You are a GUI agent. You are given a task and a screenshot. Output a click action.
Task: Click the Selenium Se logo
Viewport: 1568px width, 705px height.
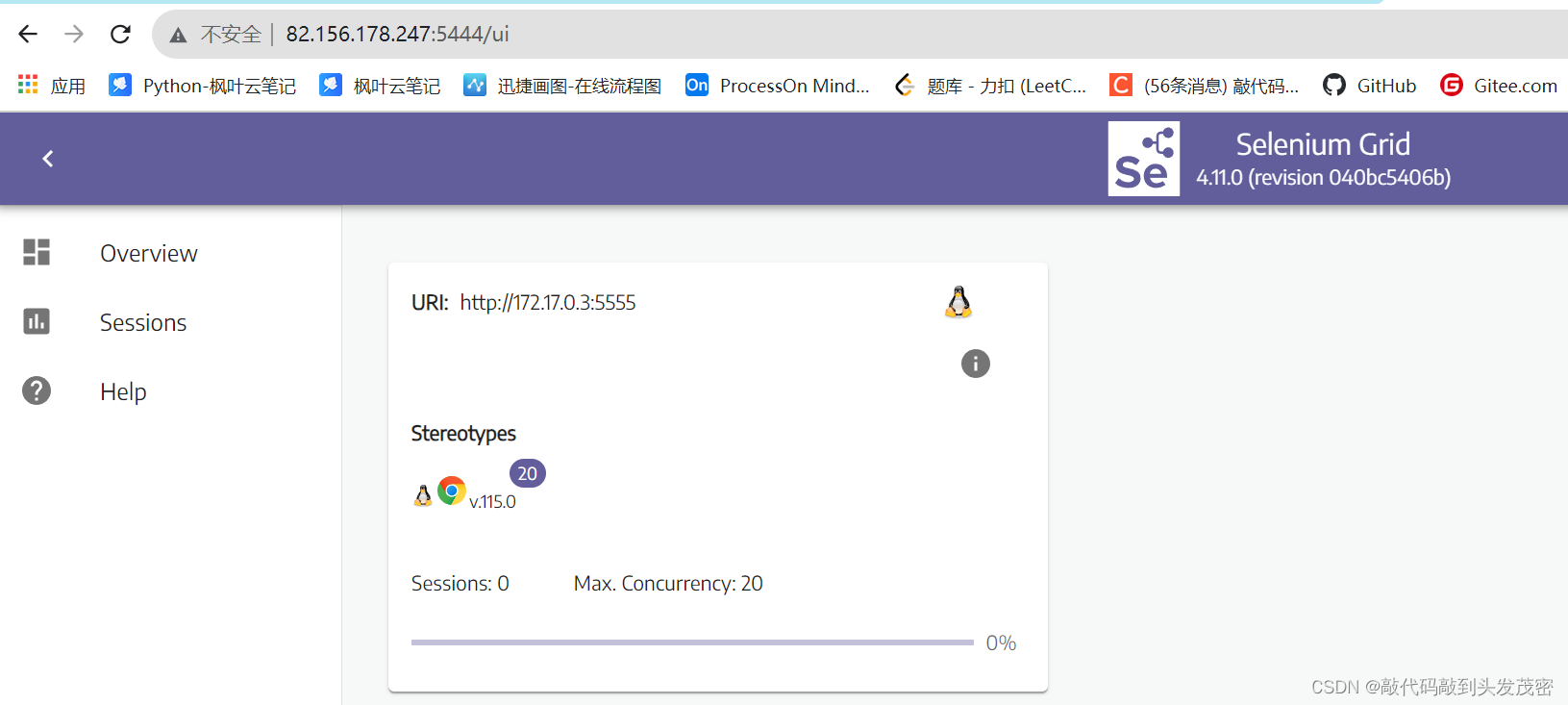tap(1143, 159)
